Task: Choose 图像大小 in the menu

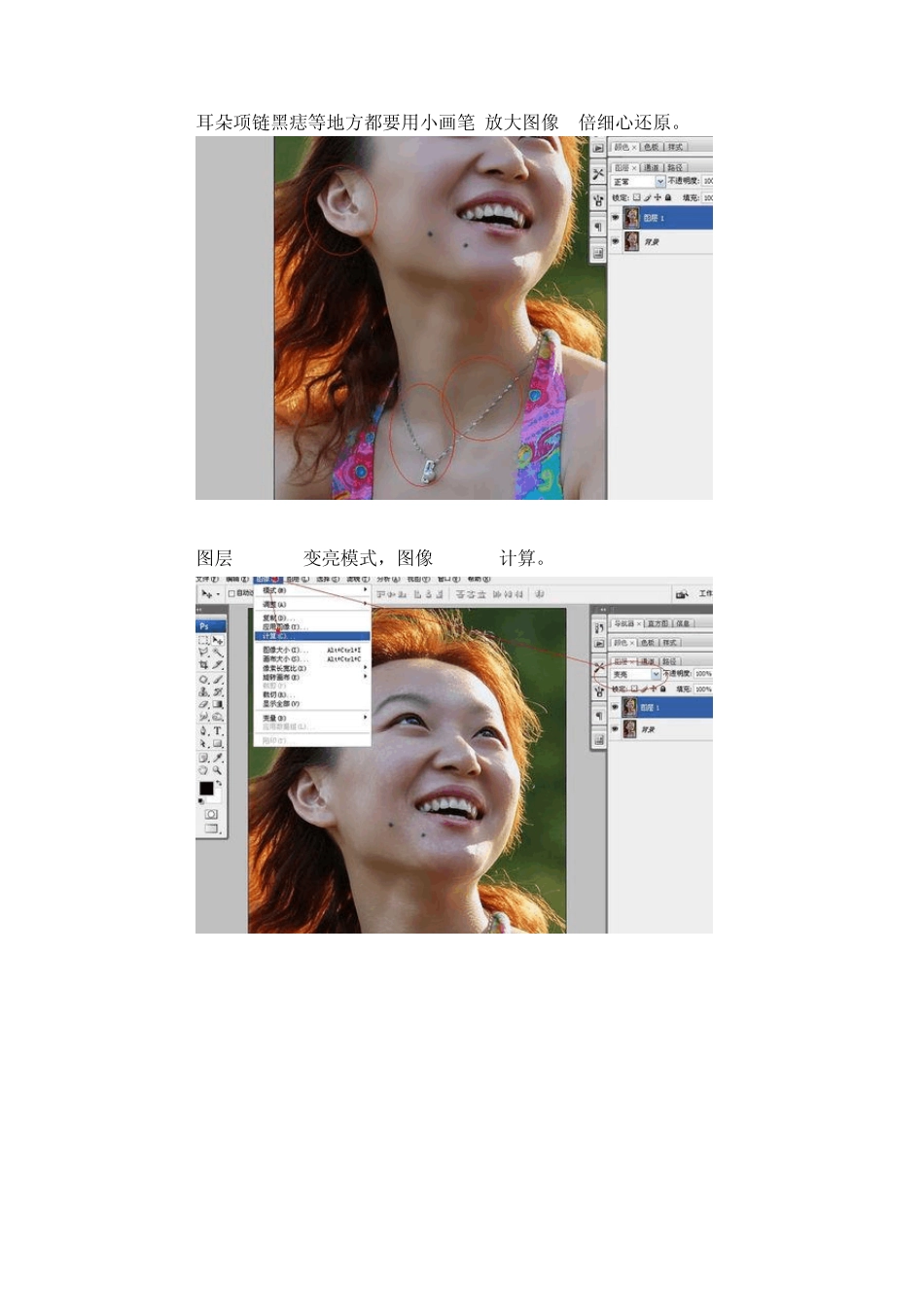Action: (312, 651)
